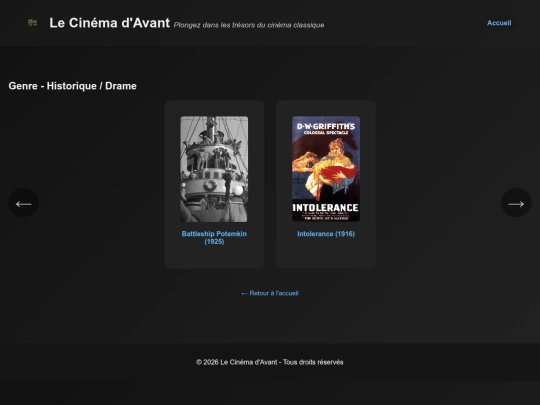Click the Retour à l'accueil link

270,293
